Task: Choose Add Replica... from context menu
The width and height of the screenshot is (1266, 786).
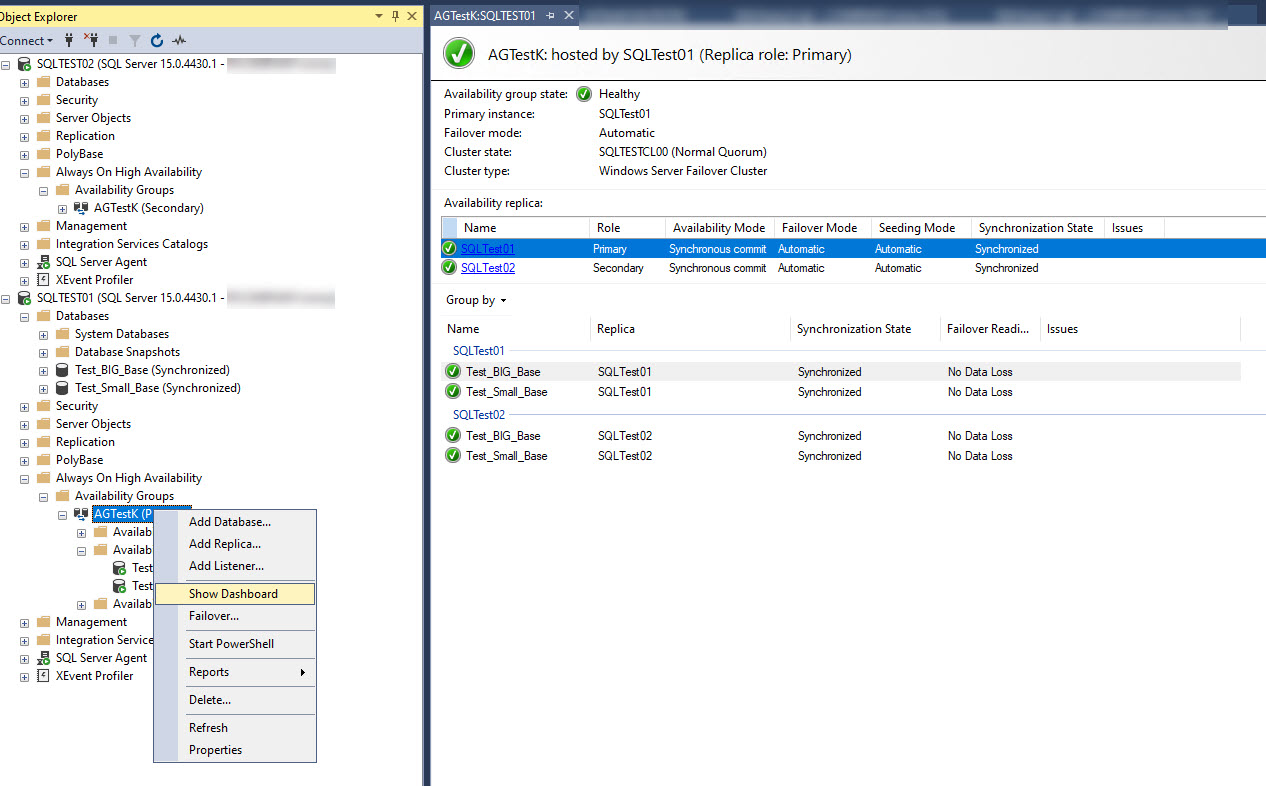Action: (235, 544)
